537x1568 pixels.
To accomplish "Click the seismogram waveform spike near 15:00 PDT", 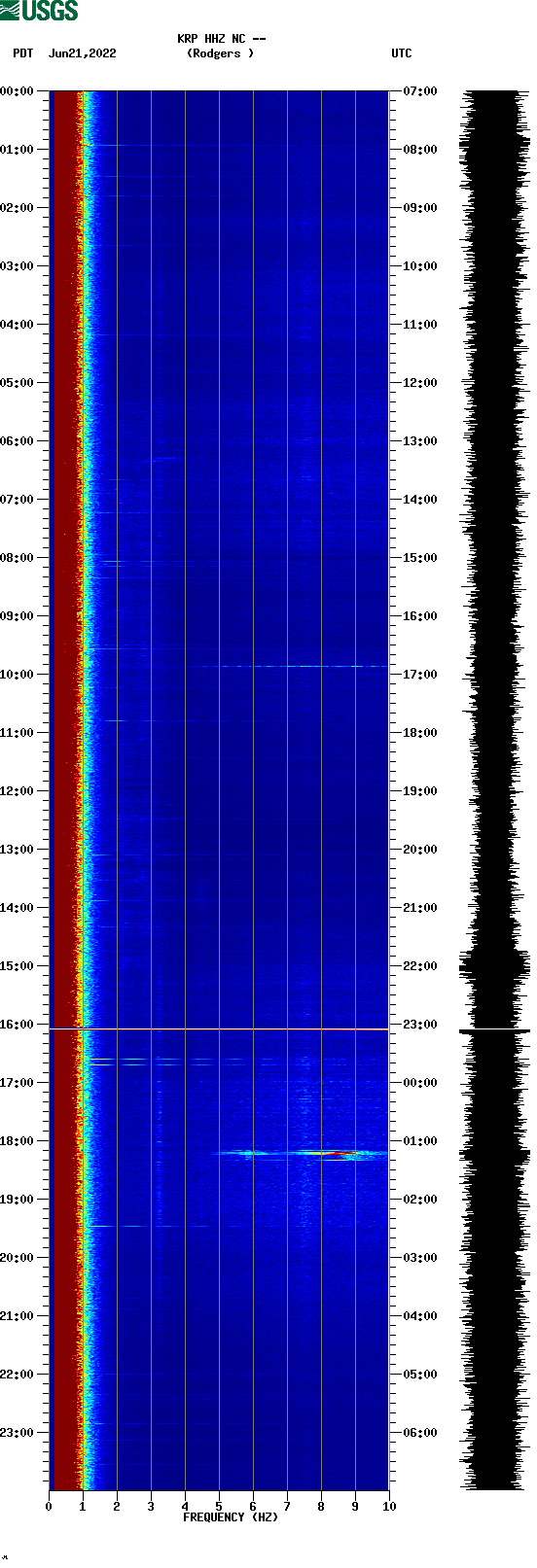I will pyautogui.click(x=493, y=965).
